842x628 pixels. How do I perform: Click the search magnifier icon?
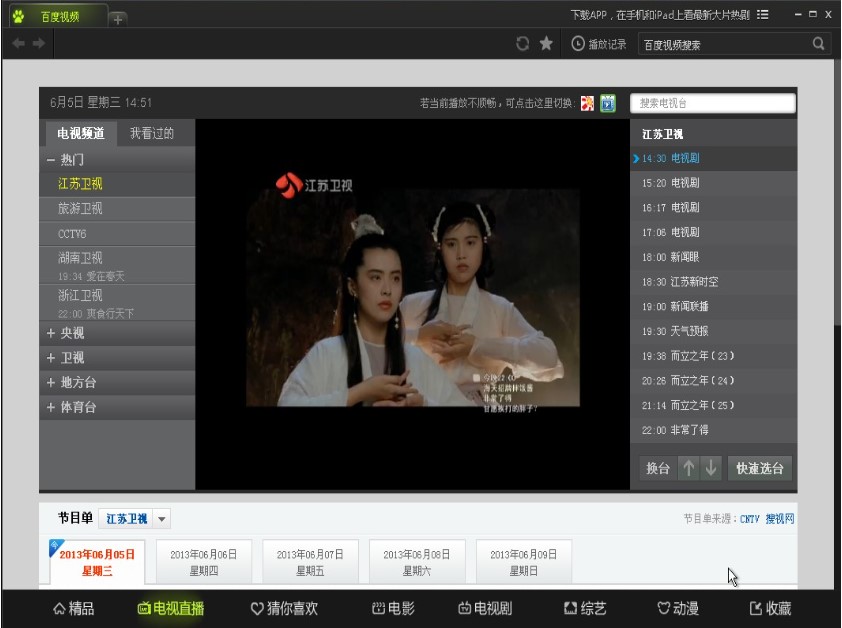tap(818, 44)
